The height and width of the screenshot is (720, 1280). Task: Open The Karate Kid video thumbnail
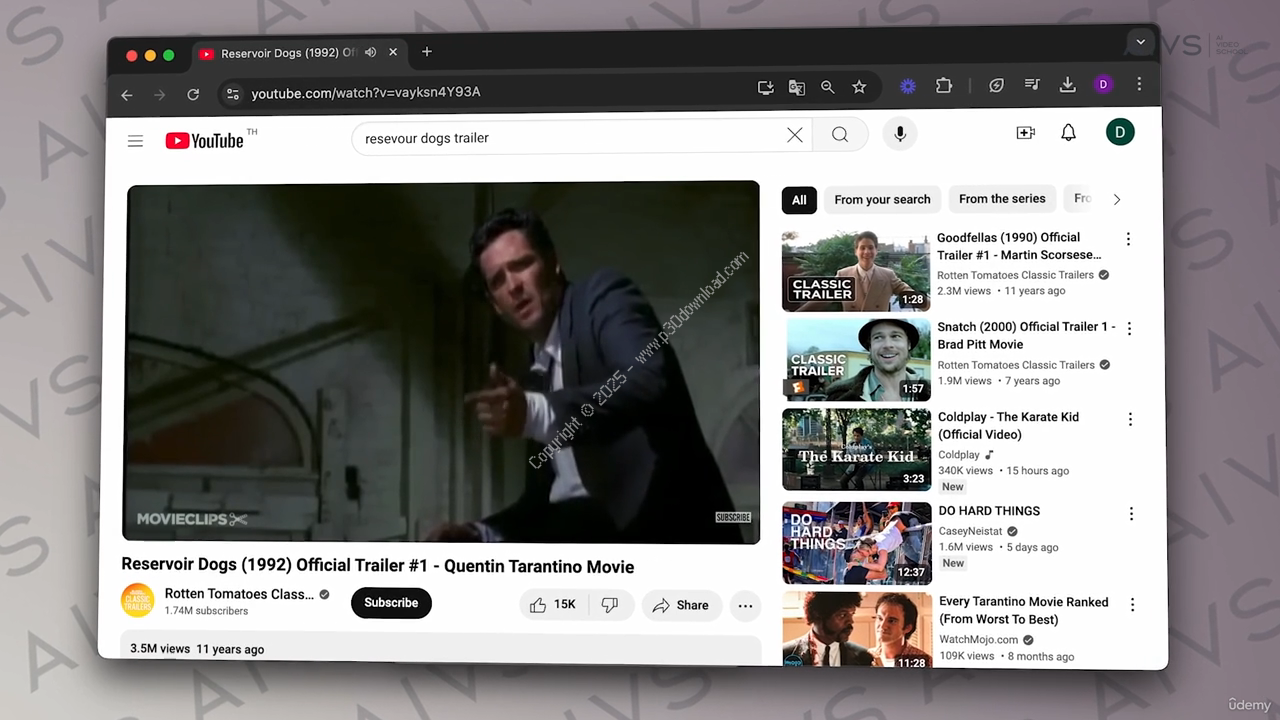pos(856,449)
